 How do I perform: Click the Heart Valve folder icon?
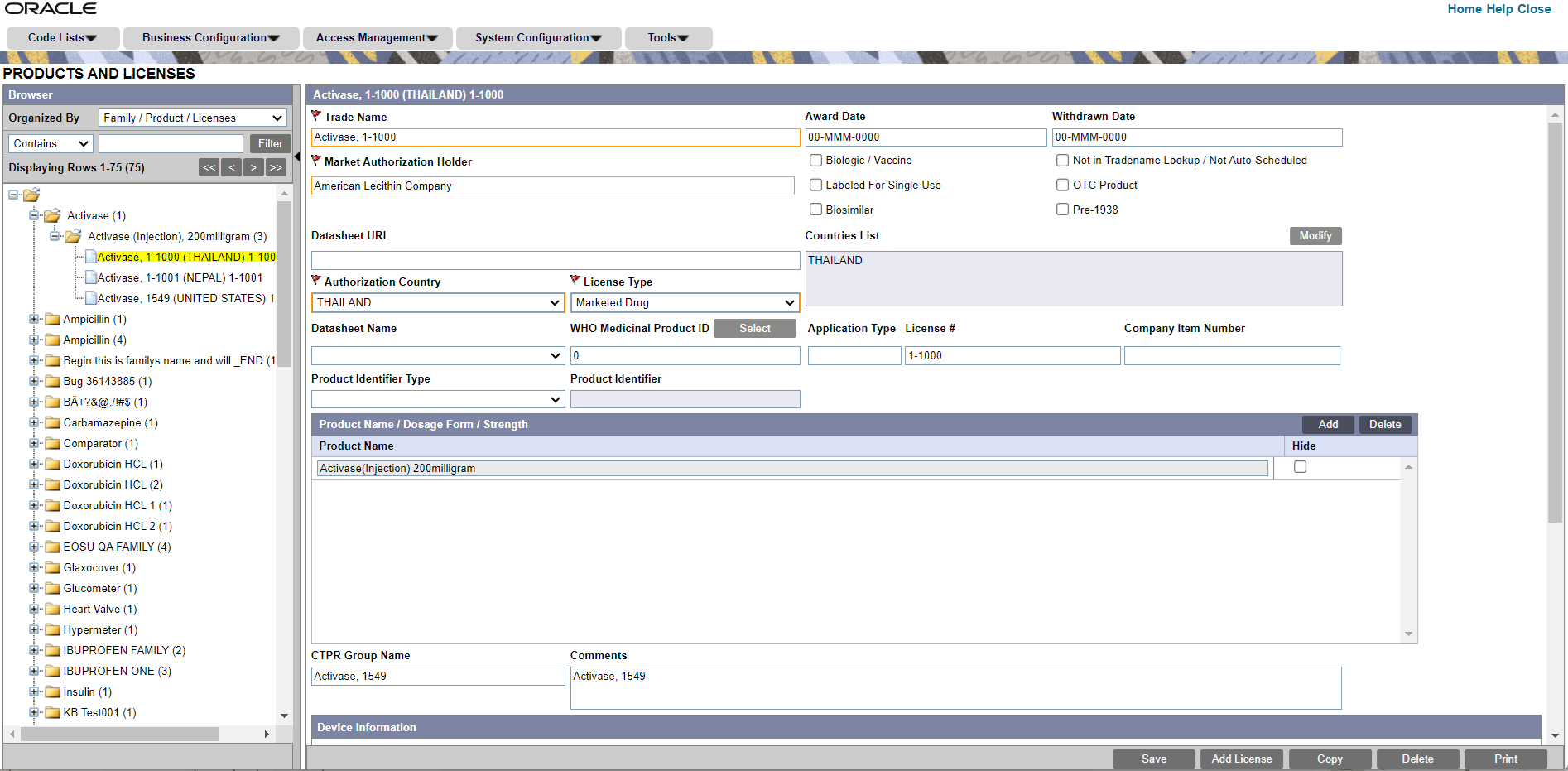(x=53, y=609)
